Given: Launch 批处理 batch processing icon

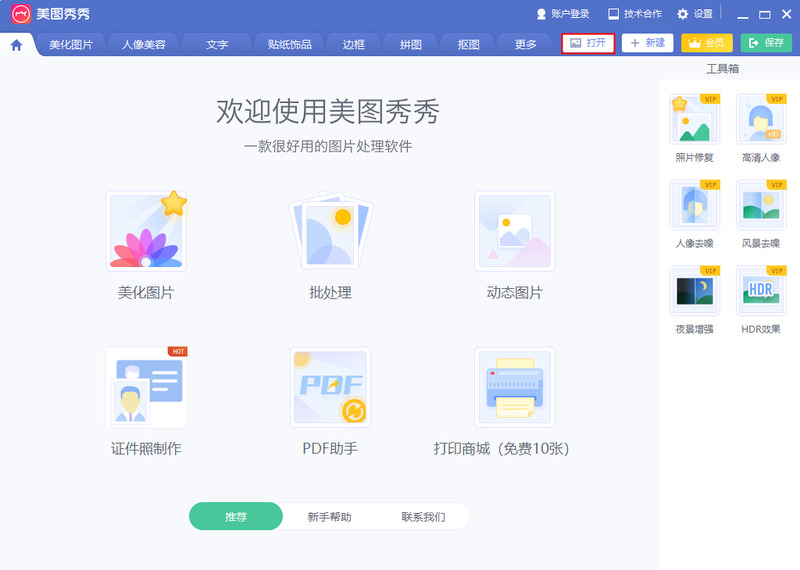Looking at the screenshot, I should 331,231.
